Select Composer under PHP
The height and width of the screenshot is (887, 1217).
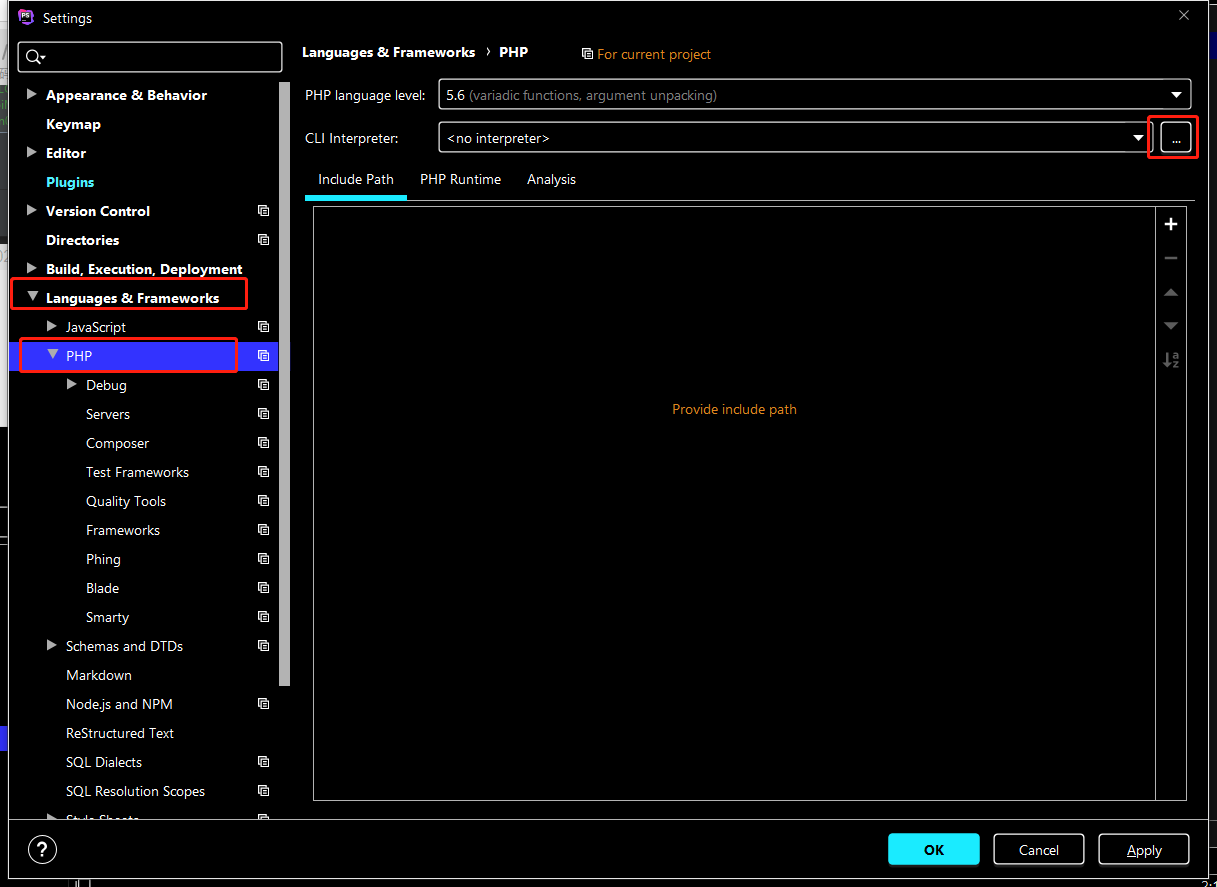(117, 443)
